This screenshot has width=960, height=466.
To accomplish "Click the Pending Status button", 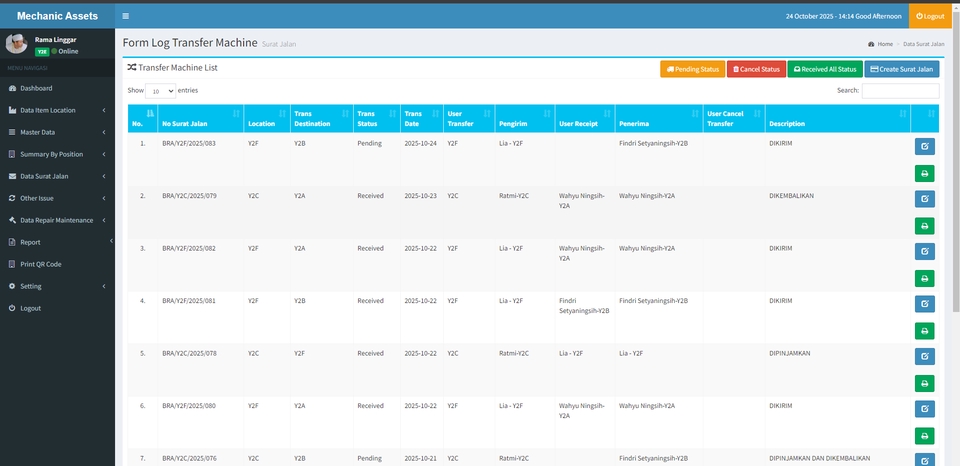I will 692,69.
